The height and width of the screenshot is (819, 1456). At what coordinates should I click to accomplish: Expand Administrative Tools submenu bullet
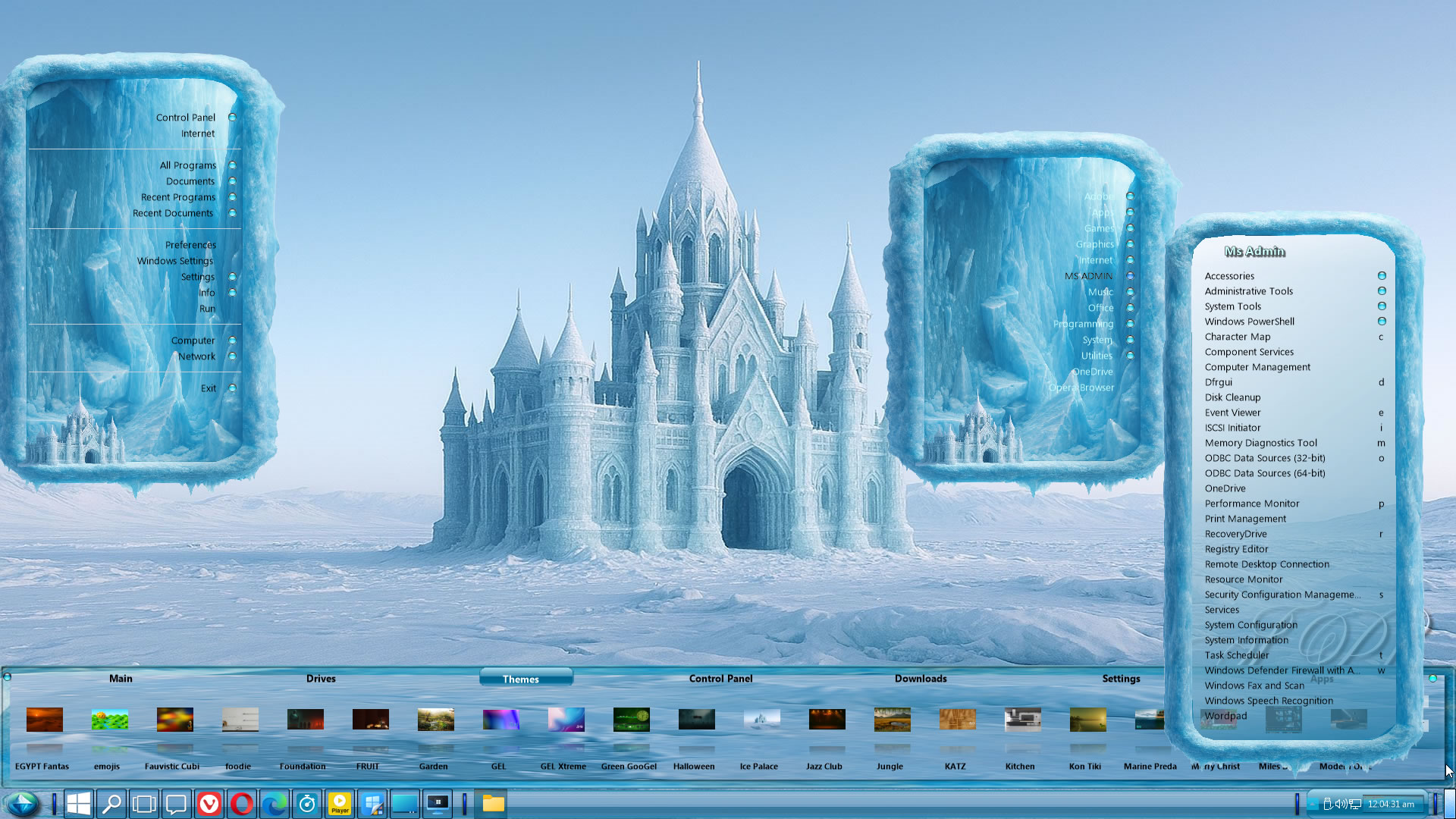(x=1382, y=291)
